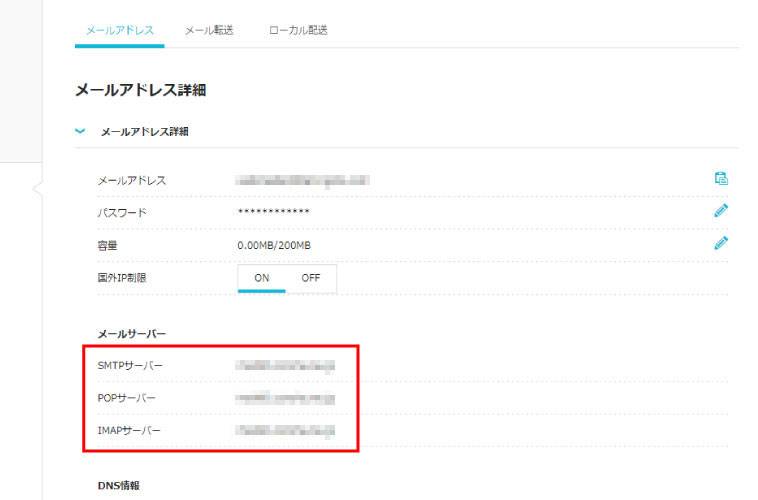Switch to the メール転送 tab
758x500 pixels.
pos(209,30)
